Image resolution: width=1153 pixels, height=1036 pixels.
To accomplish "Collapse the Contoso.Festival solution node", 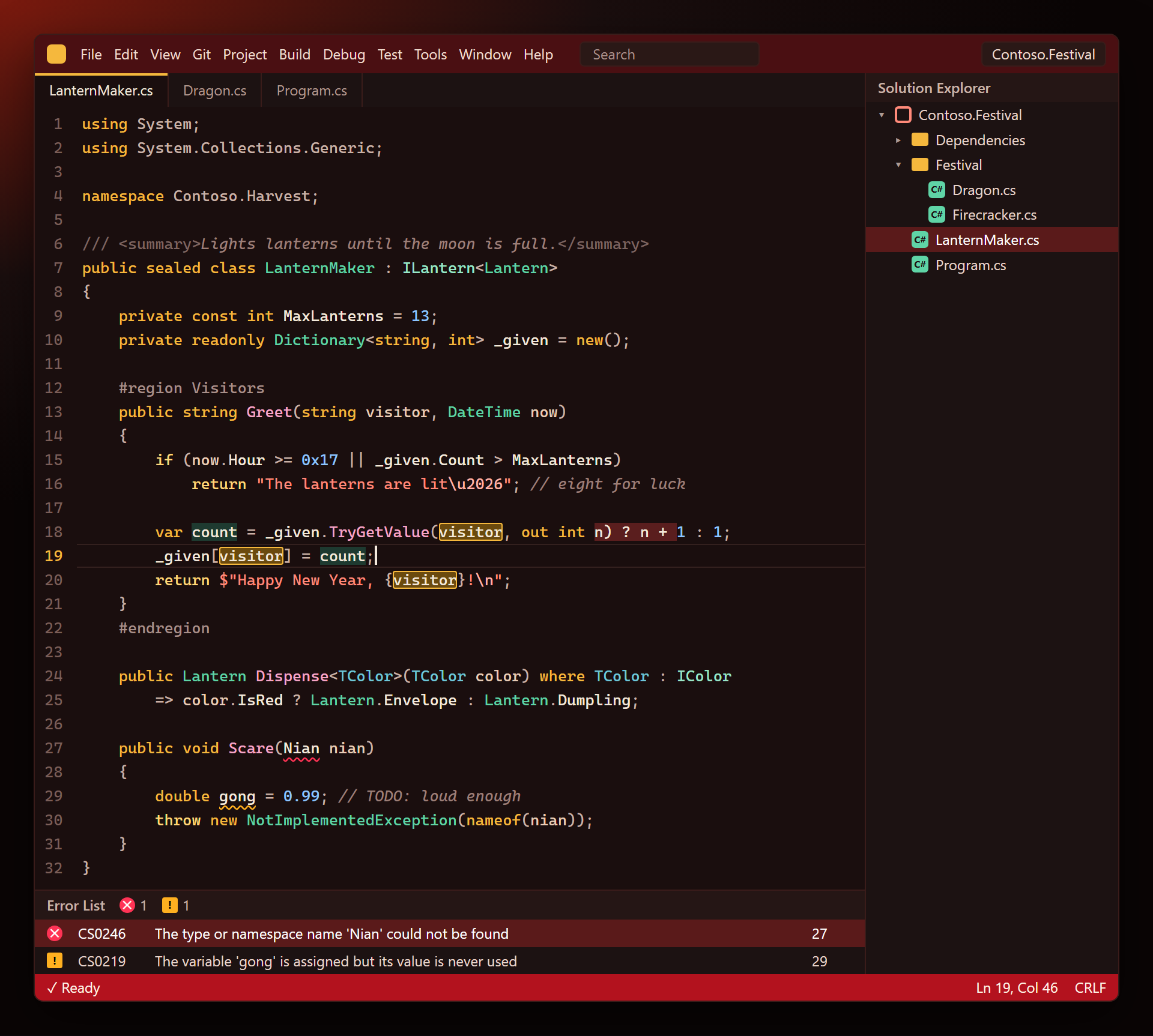I will coord(882,115).
